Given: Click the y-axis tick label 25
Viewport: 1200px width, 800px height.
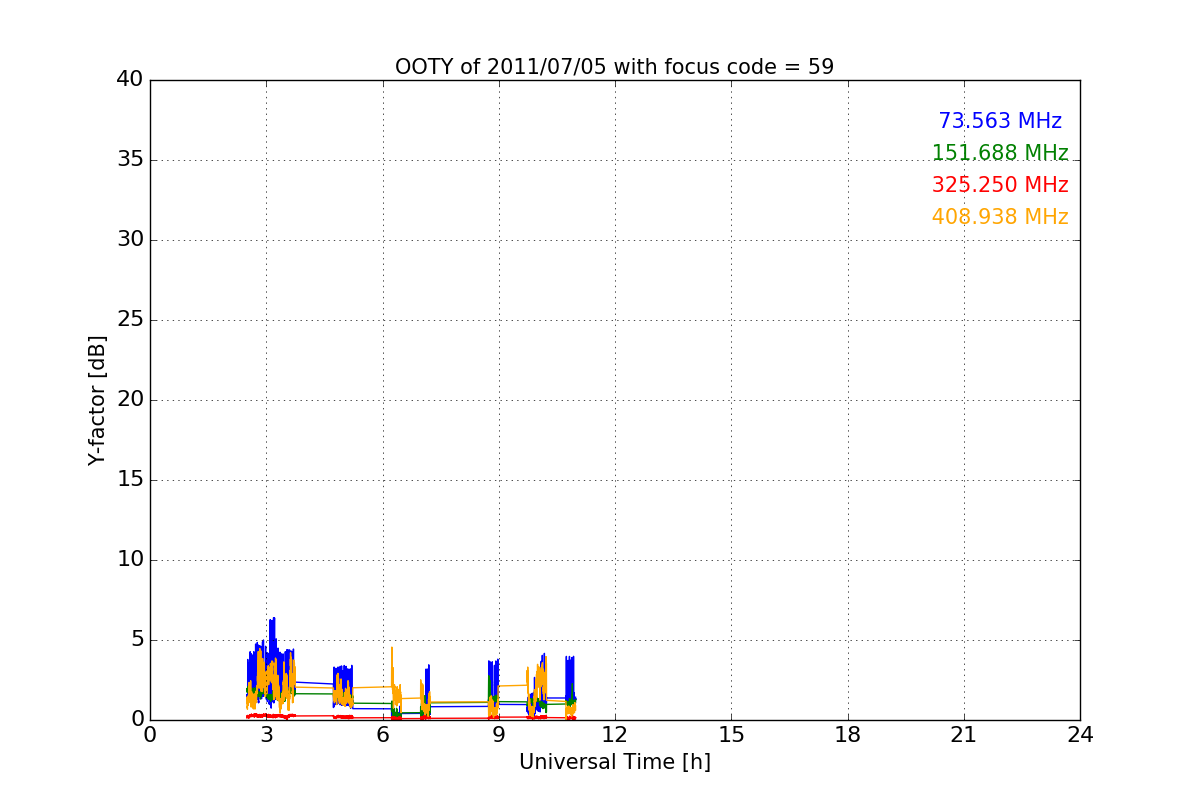Looking at the screenshot, I should click(x=130, y=320).
